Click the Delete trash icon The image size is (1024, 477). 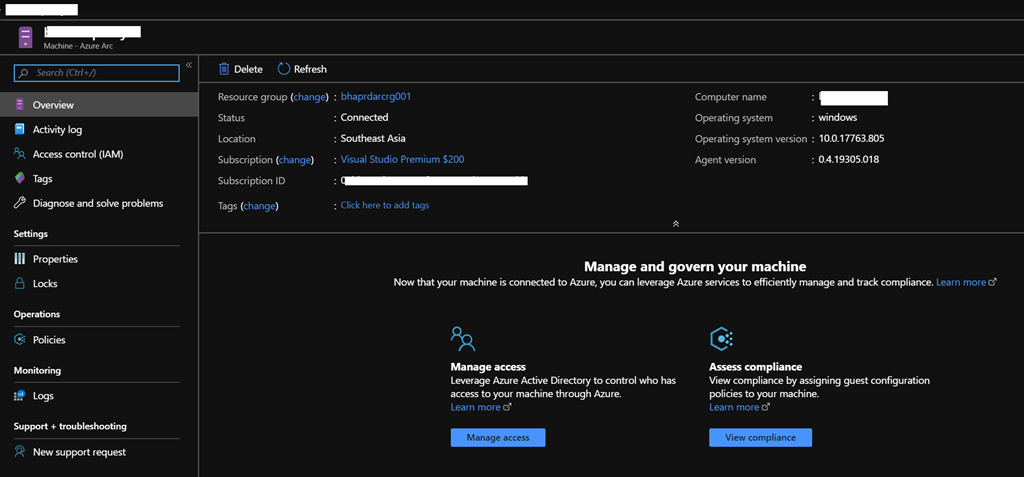point(224,69)
